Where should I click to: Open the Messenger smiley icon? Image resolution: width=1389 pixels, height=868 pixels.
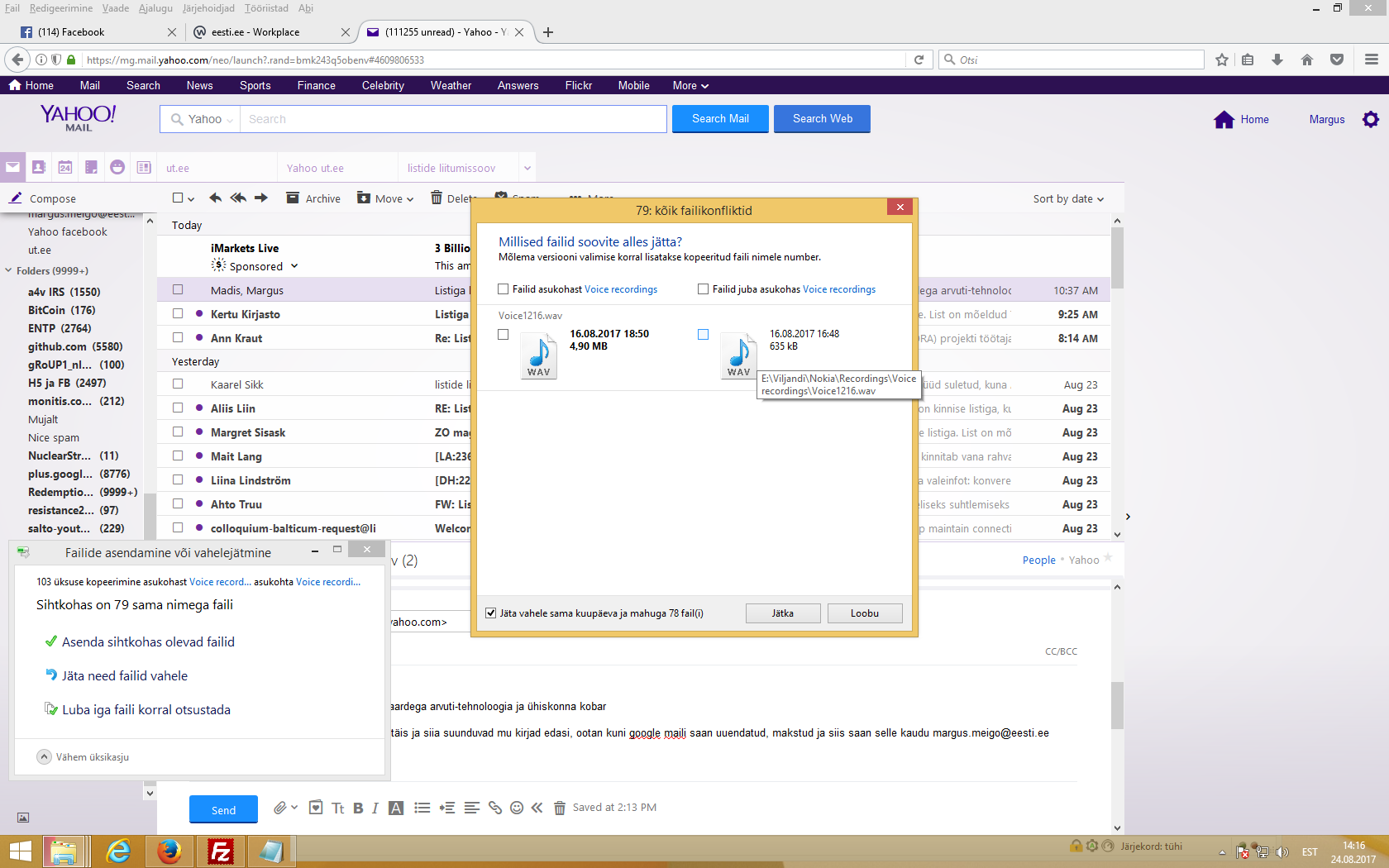pos(117,167)
